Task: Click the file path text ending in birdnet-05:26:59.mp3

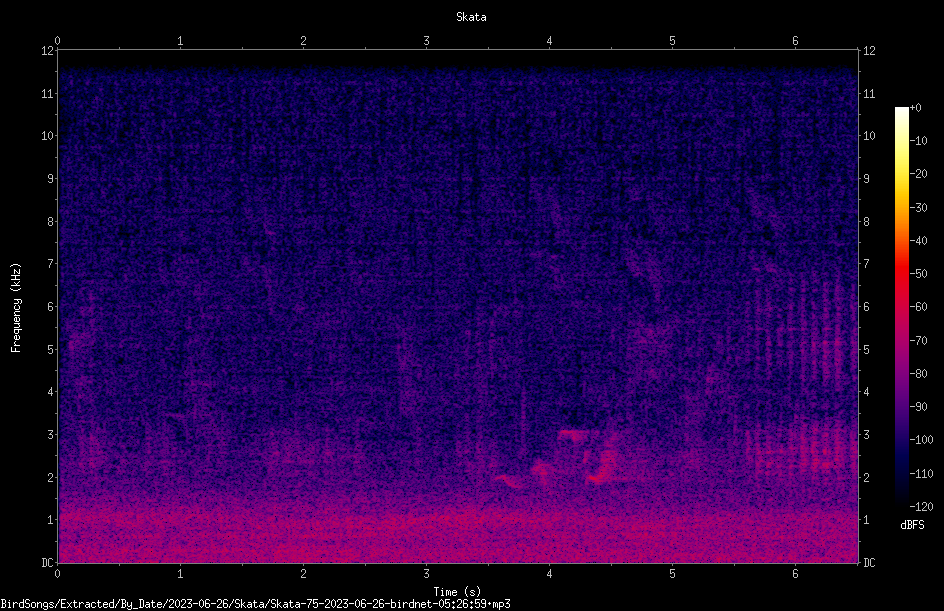Action: pos(255,604)
